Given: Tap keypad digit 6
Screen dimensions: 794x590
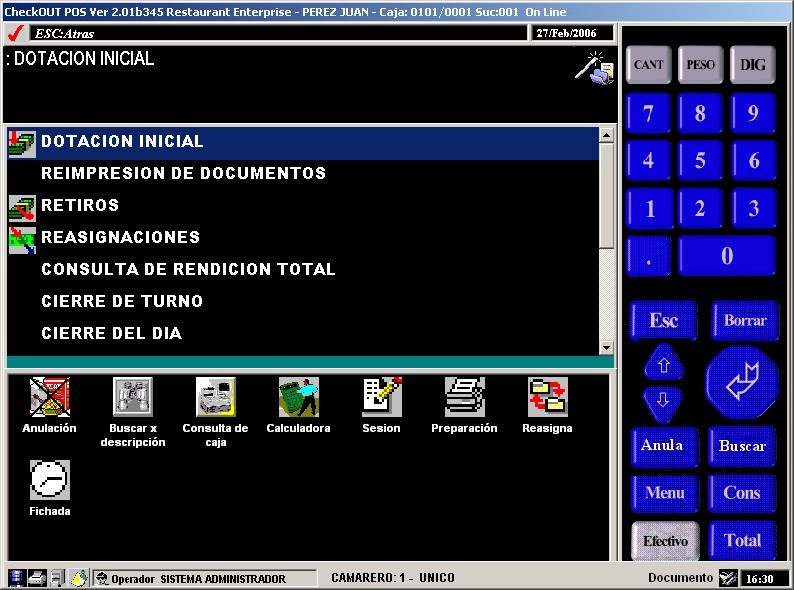Looking at the screenshot, I should point(753,161).
